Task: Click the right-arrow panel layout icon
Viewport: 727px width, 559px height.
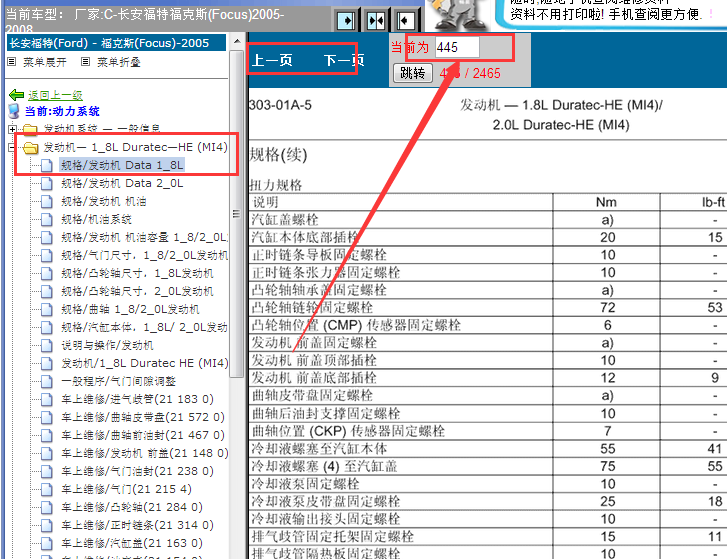Action: point(346,20)
